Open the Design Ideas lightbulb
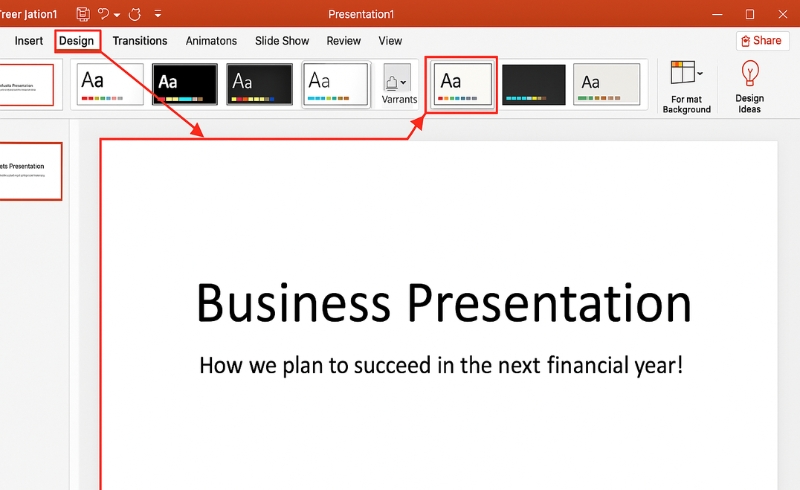The width and height of the screenshot is (800, 490). [749, 74]
